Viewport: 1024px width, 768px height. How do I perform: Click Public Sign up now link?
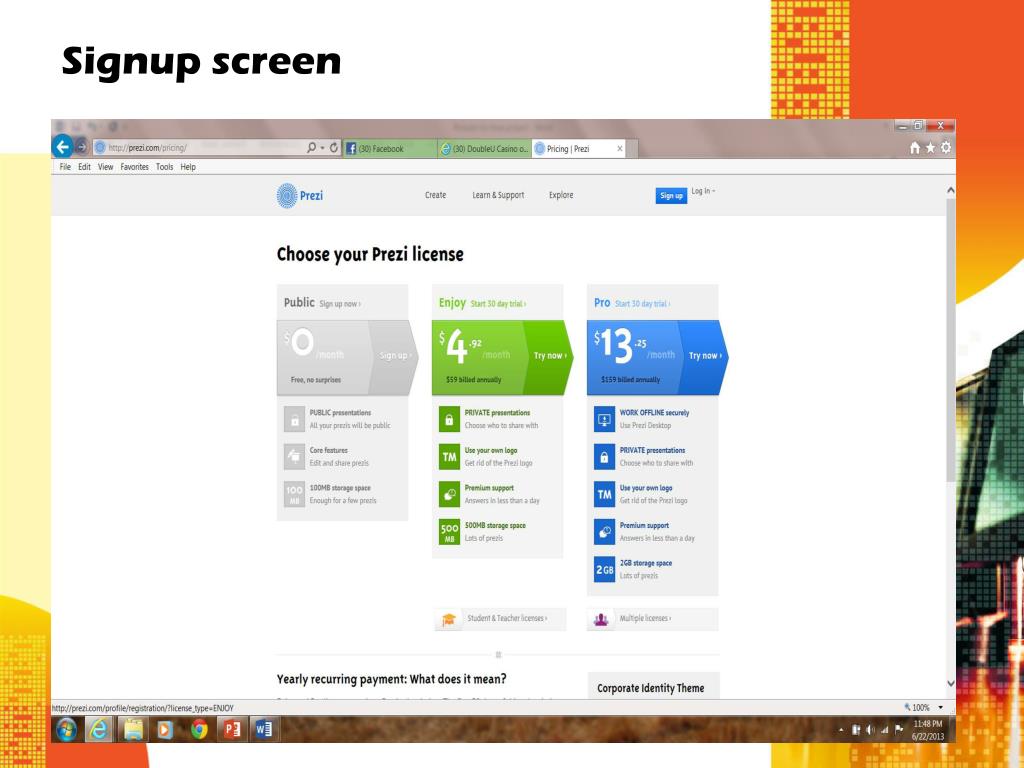[x=340, y=304]
